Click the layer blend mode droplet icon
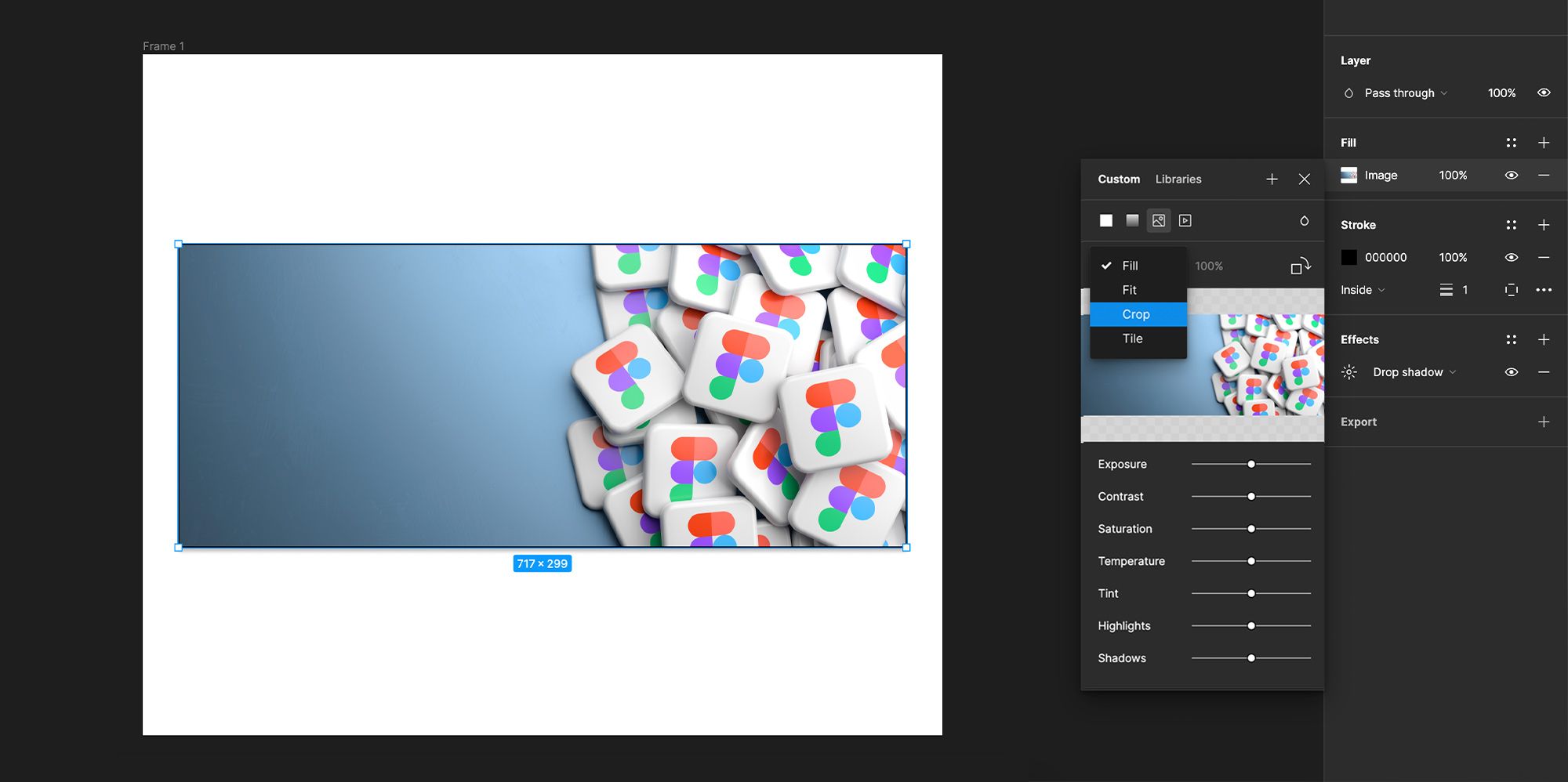 pyautogui.click(x=1348, y=93)
